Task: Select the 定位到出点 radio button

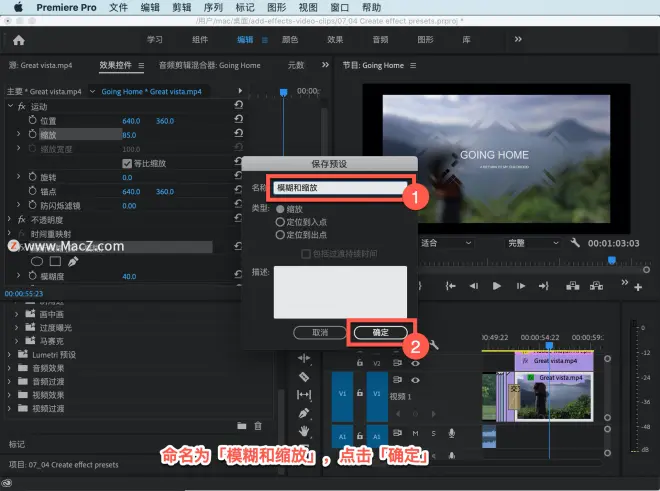Action: click(x=280, y=235)
